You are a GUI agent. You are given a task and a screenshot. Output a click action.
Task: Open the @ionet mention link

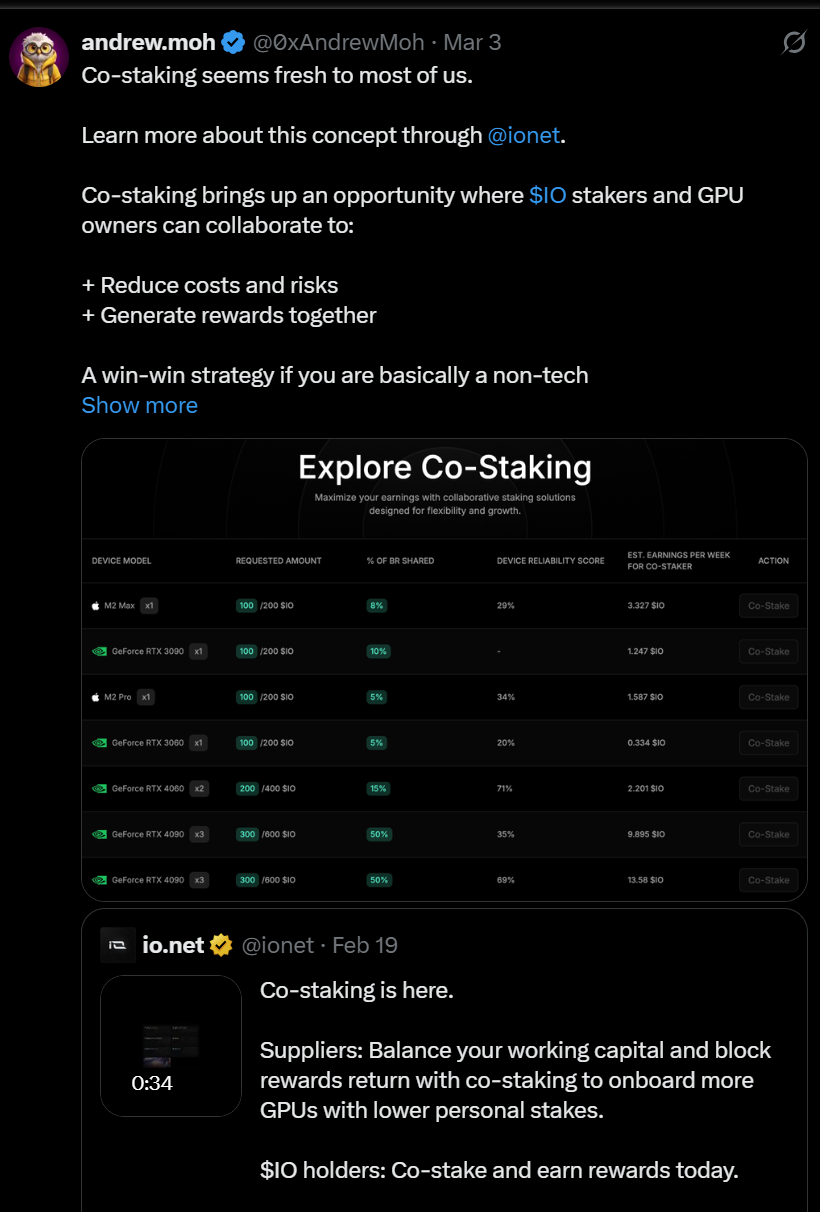click(523, 135)
